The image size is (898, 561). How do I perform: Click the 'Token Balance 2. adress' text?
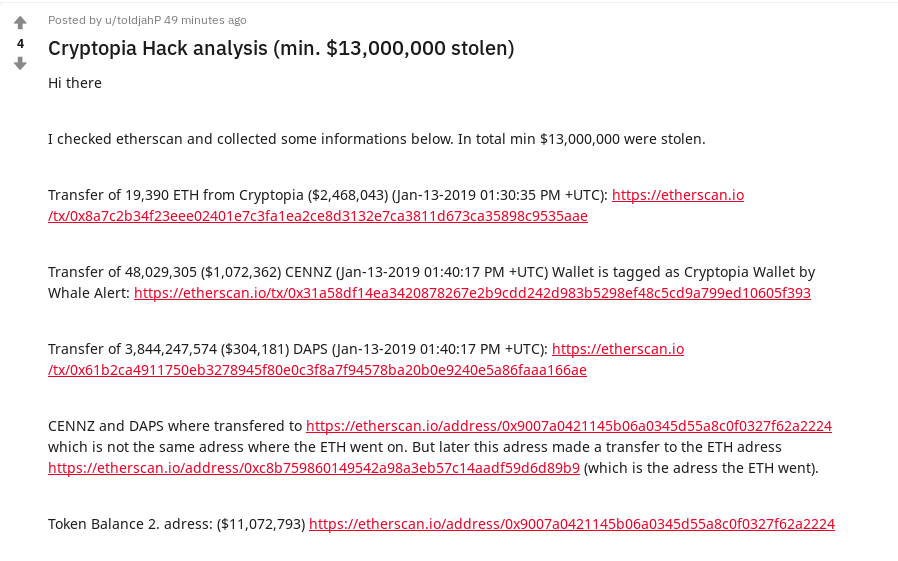pos(131,524)
